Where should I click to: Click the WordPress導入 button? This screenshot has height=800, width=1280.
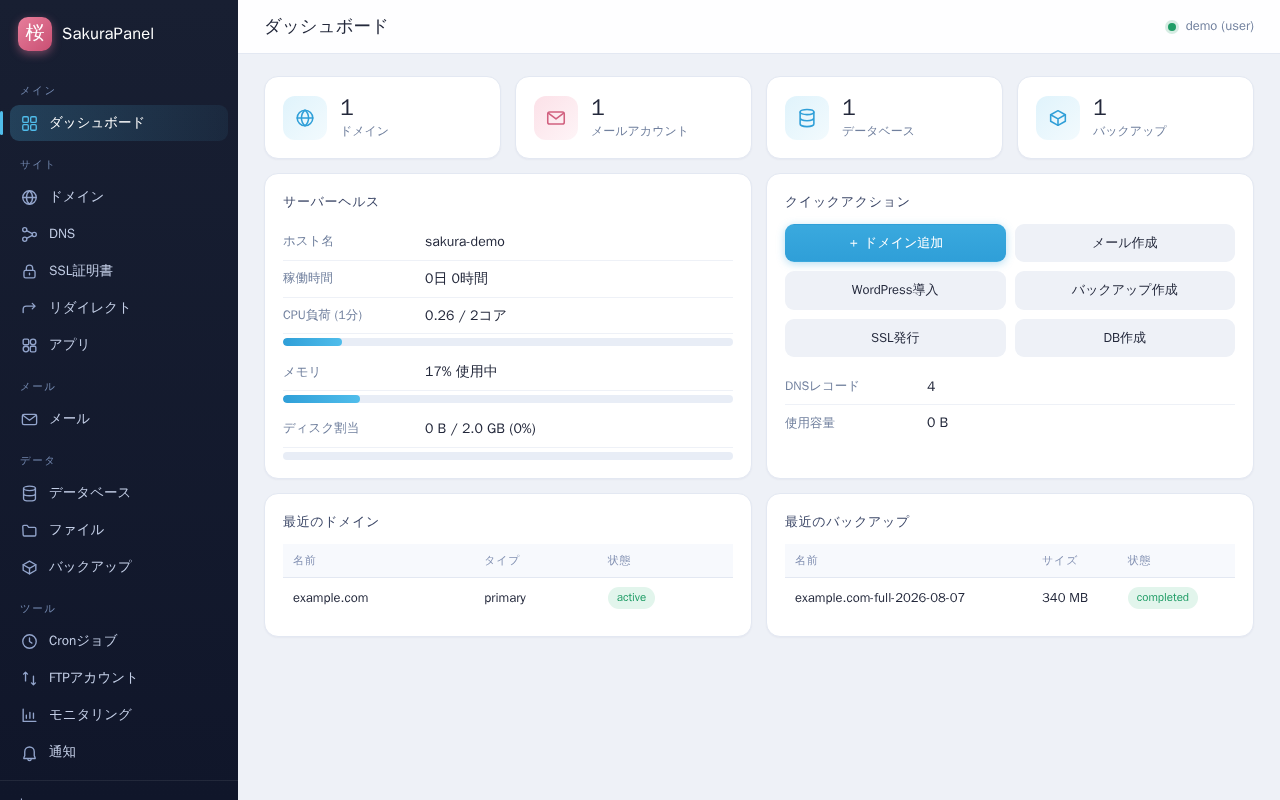coord(895,290)
